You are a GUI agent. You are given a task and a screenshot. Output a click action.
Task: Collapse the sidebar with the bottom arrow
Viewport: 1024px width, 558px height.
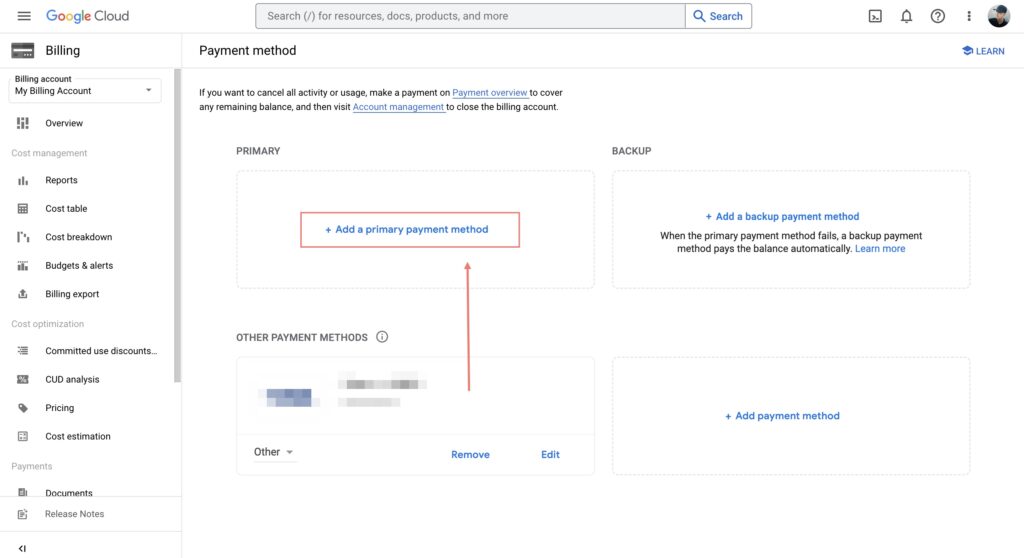point(22,548)
